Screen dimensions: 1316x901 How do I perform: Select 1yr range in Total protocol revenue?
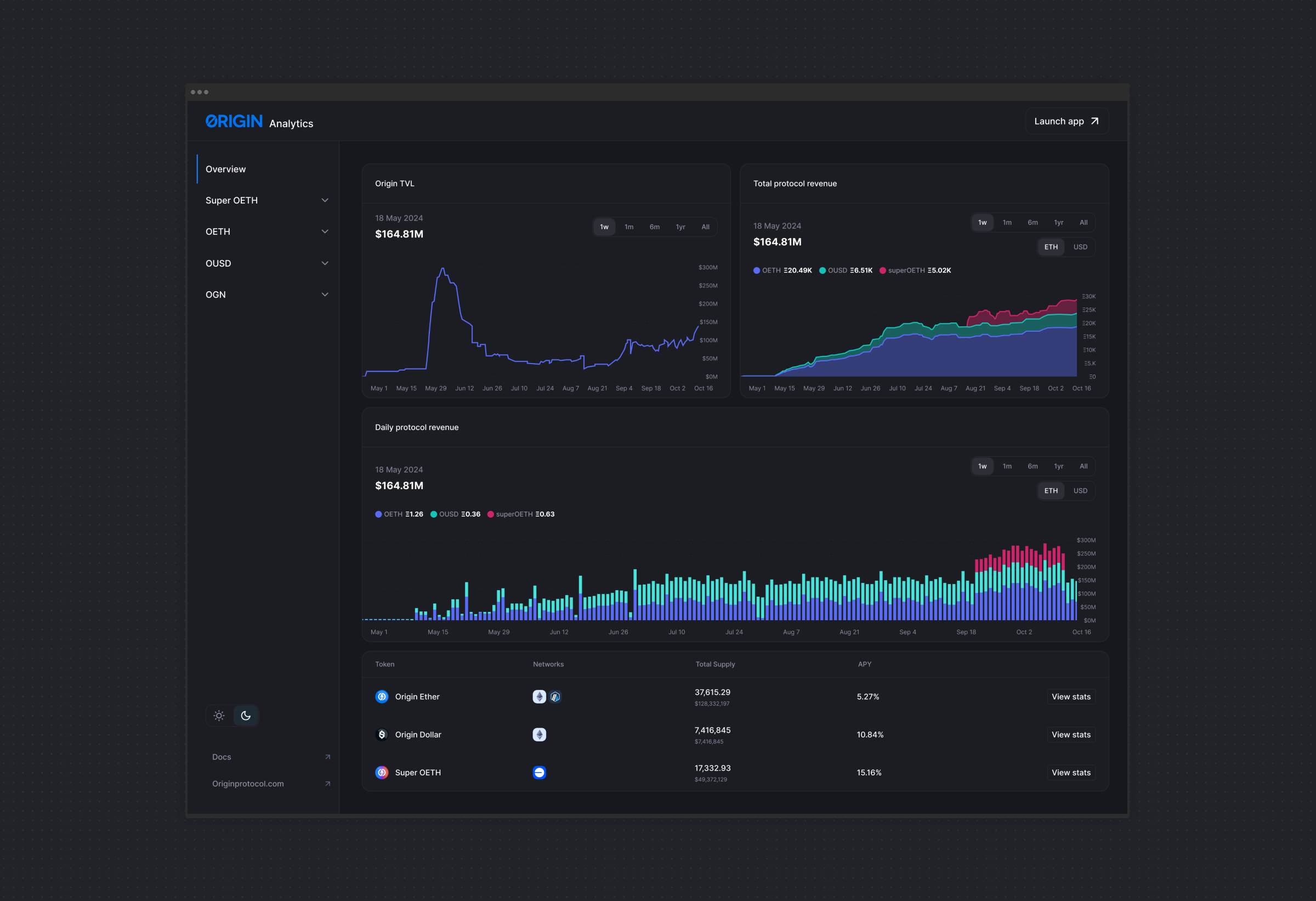click(1058, 223)
